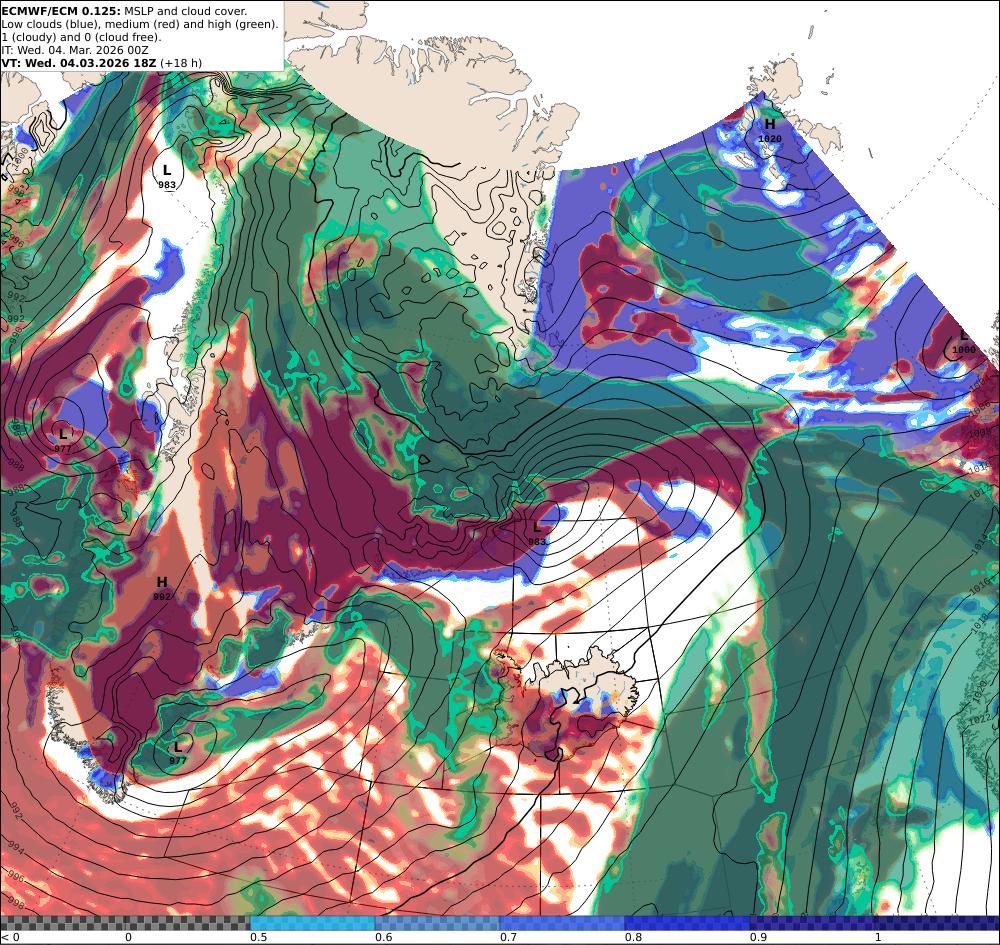Screen dimensions: 1000x945
Task: Click the 0.8–0.9 dark blue colorbar segment
Action: (687, 923)
